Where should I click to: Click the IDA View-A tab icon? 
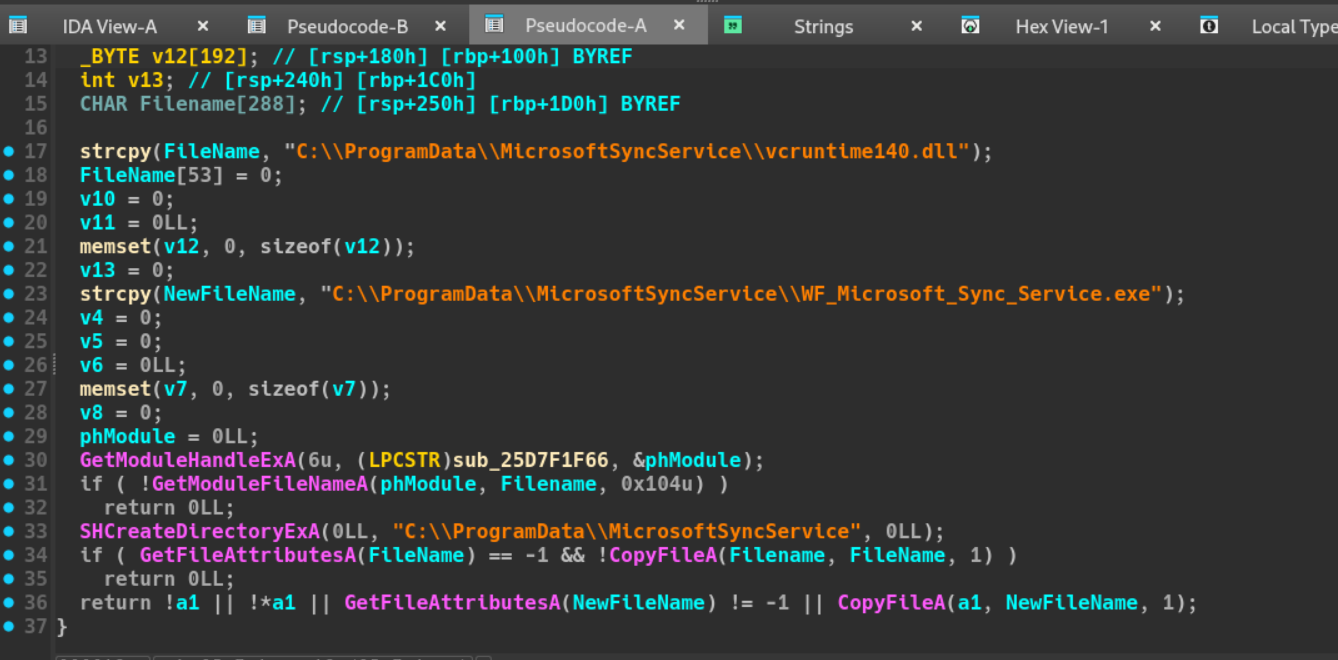(18, 26)
